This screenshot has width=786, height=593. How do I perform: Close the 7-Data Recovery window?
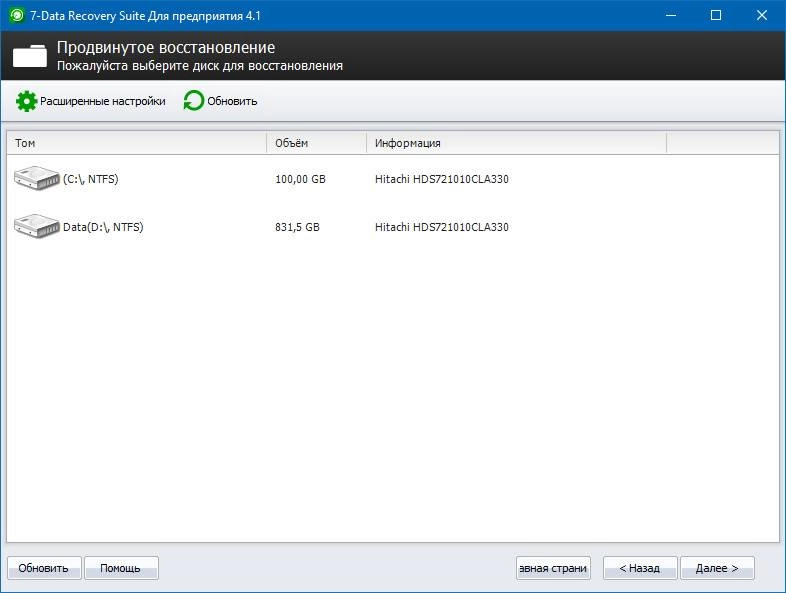click(761, 16)
